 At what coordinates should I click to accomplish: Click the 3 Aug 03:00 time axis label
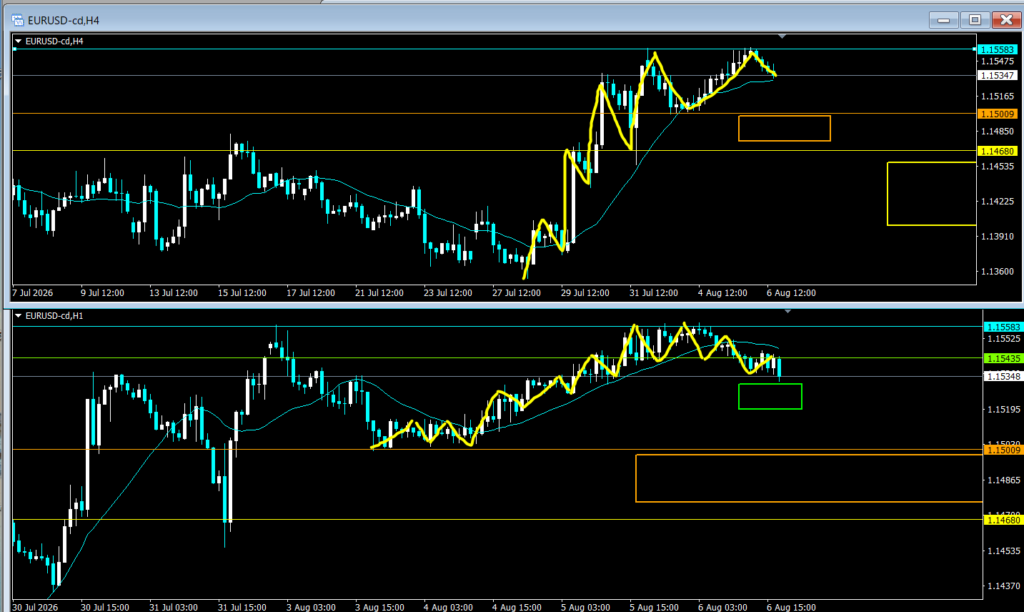(x=311, y=607)
